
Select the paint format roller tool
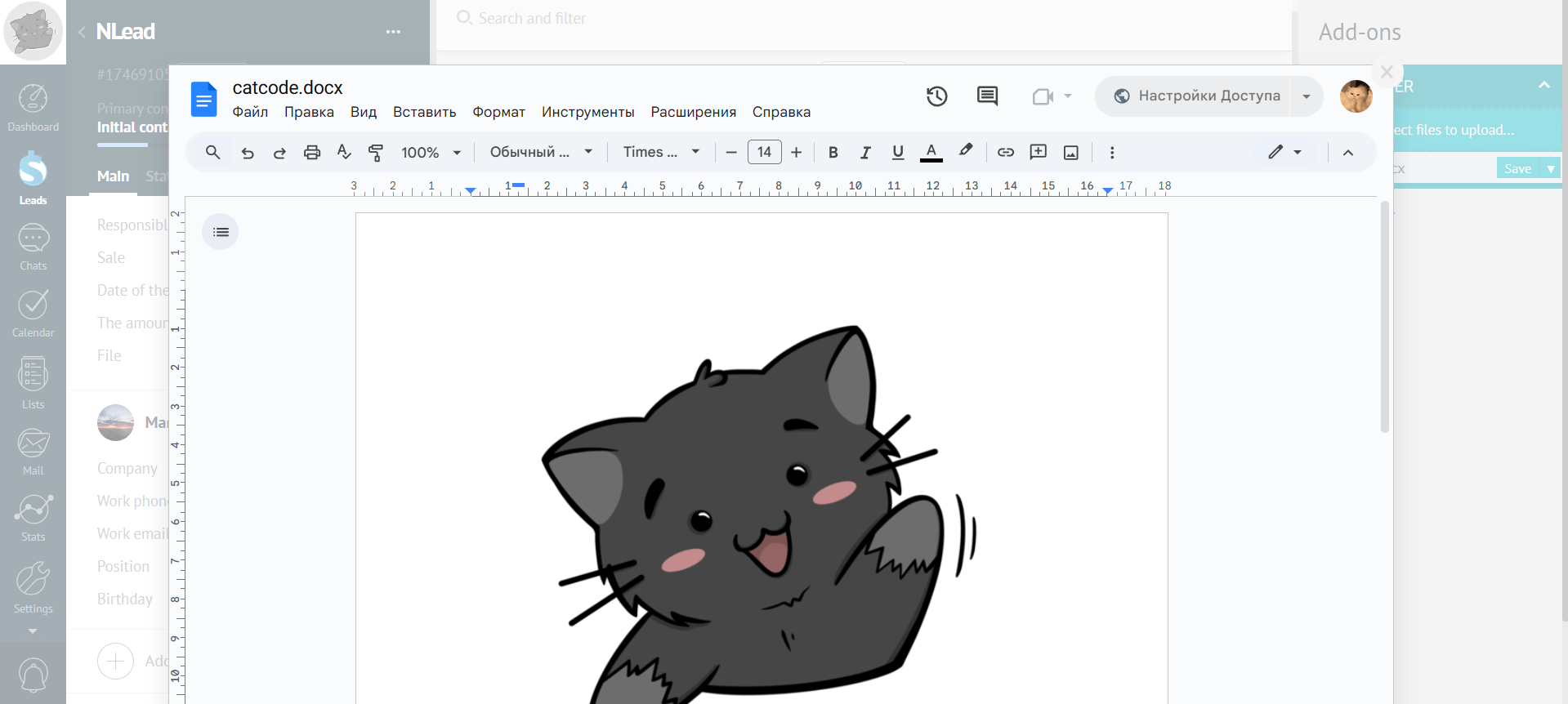tap(375, 152)
